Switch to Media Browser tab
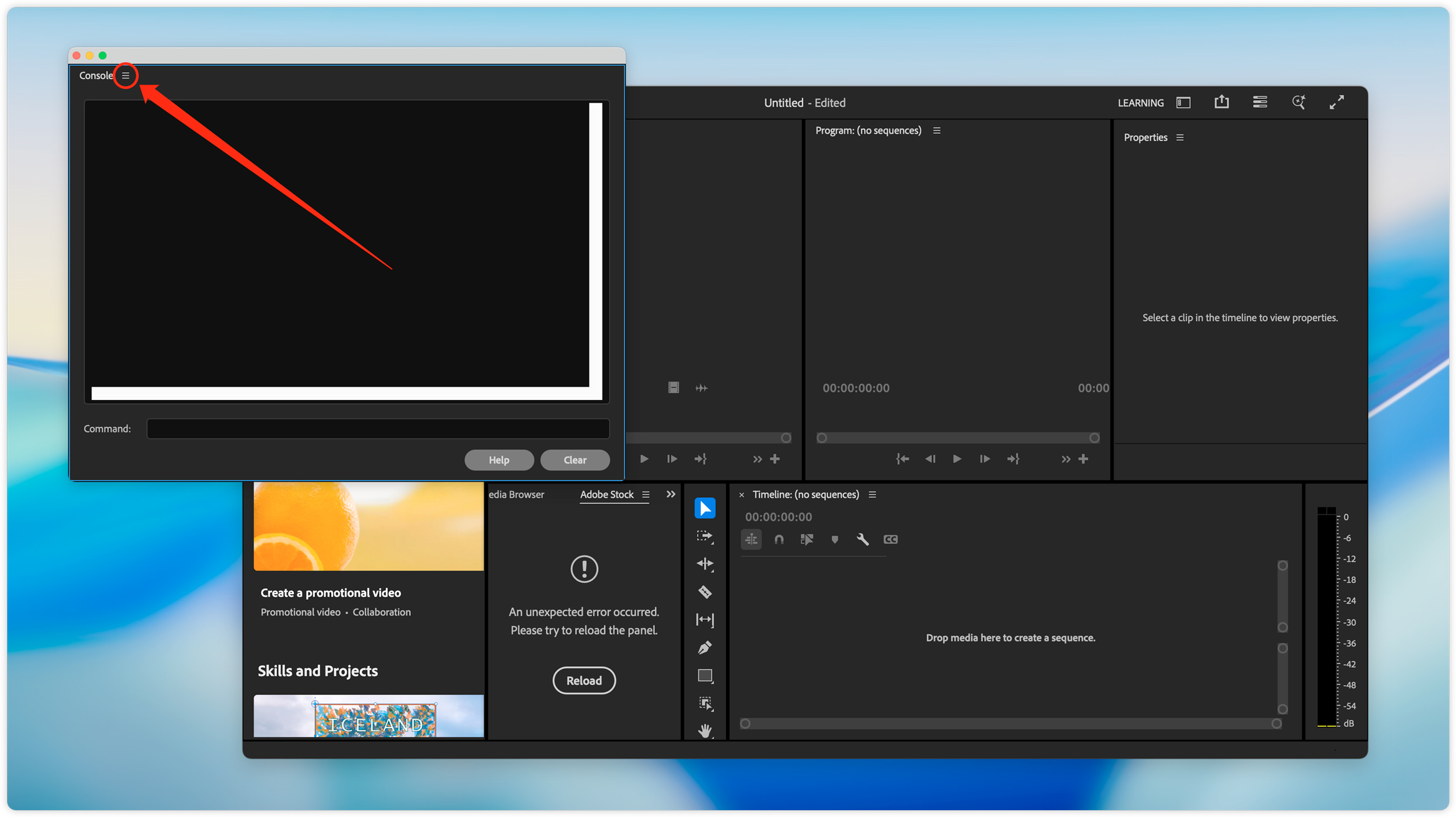The width and height of the screenshot is (1456, 817). (x=516, y=495)
